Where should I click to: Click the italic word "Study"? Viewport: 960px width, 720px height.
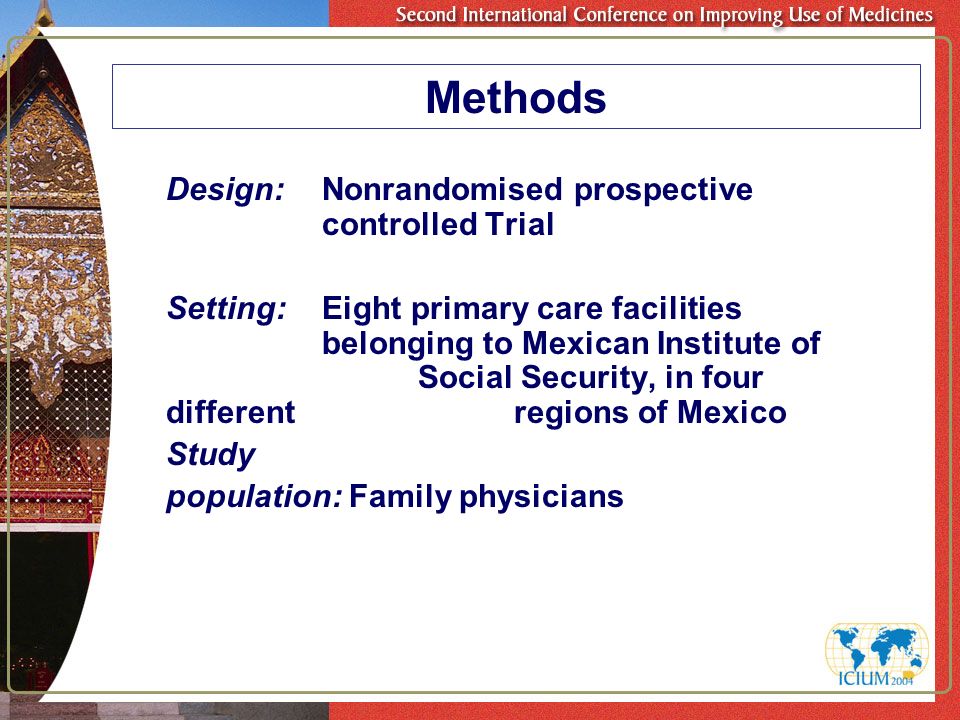[x=211, y=454]
